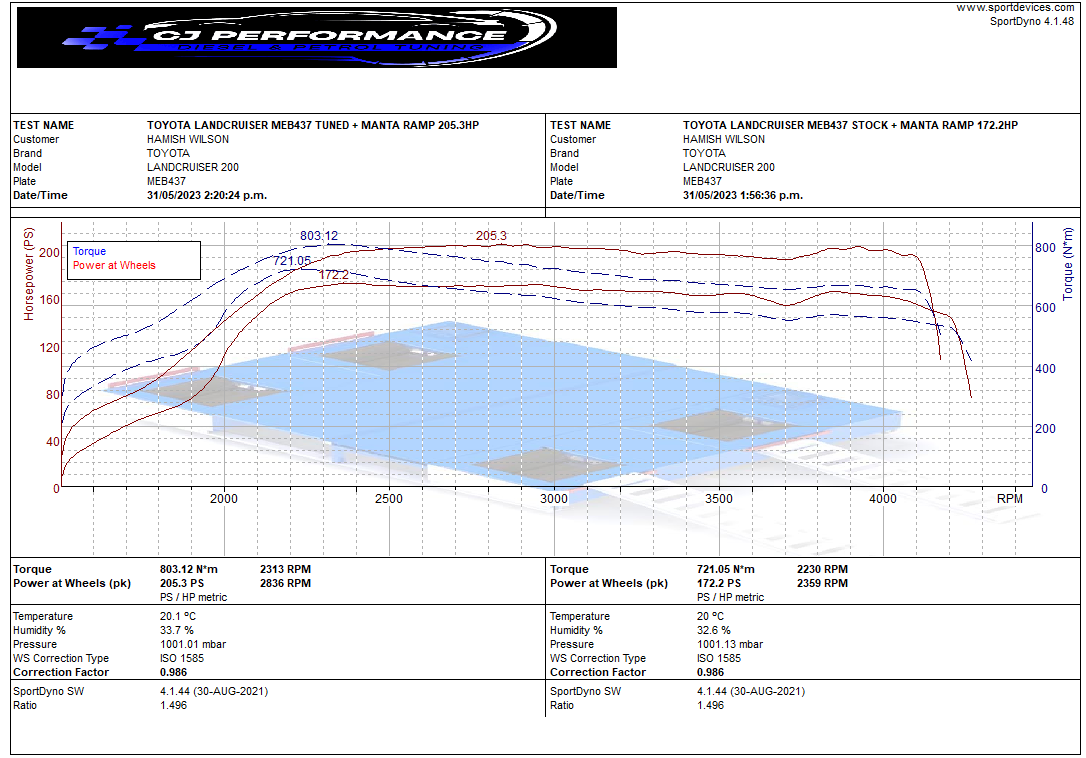Click the 2:20:24 p.m. date/time value
Image resolution: width=1086 pixels, height=758 pixels.
click(207, 195)
